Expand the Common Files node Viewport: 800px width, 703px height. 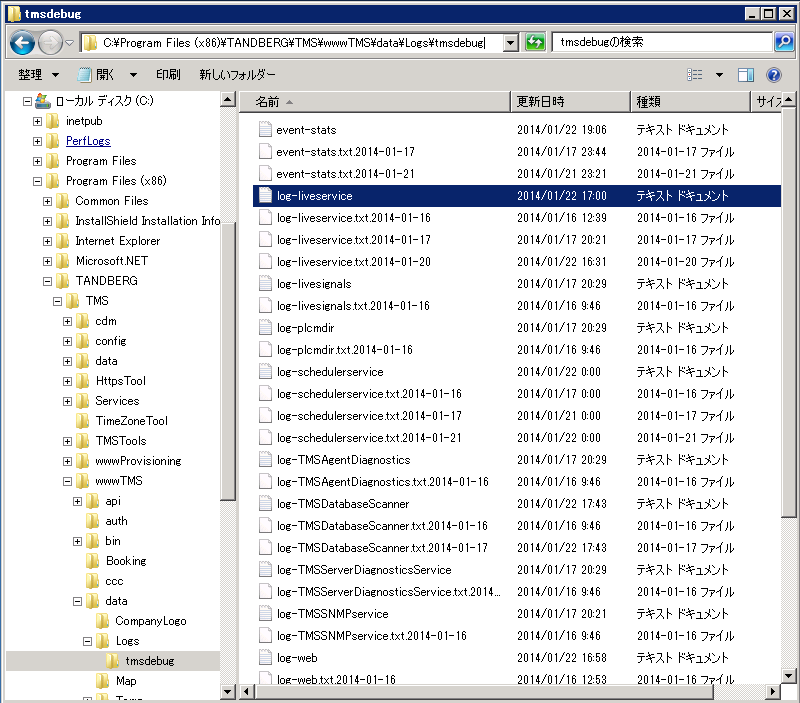click(x=47, y=202)
